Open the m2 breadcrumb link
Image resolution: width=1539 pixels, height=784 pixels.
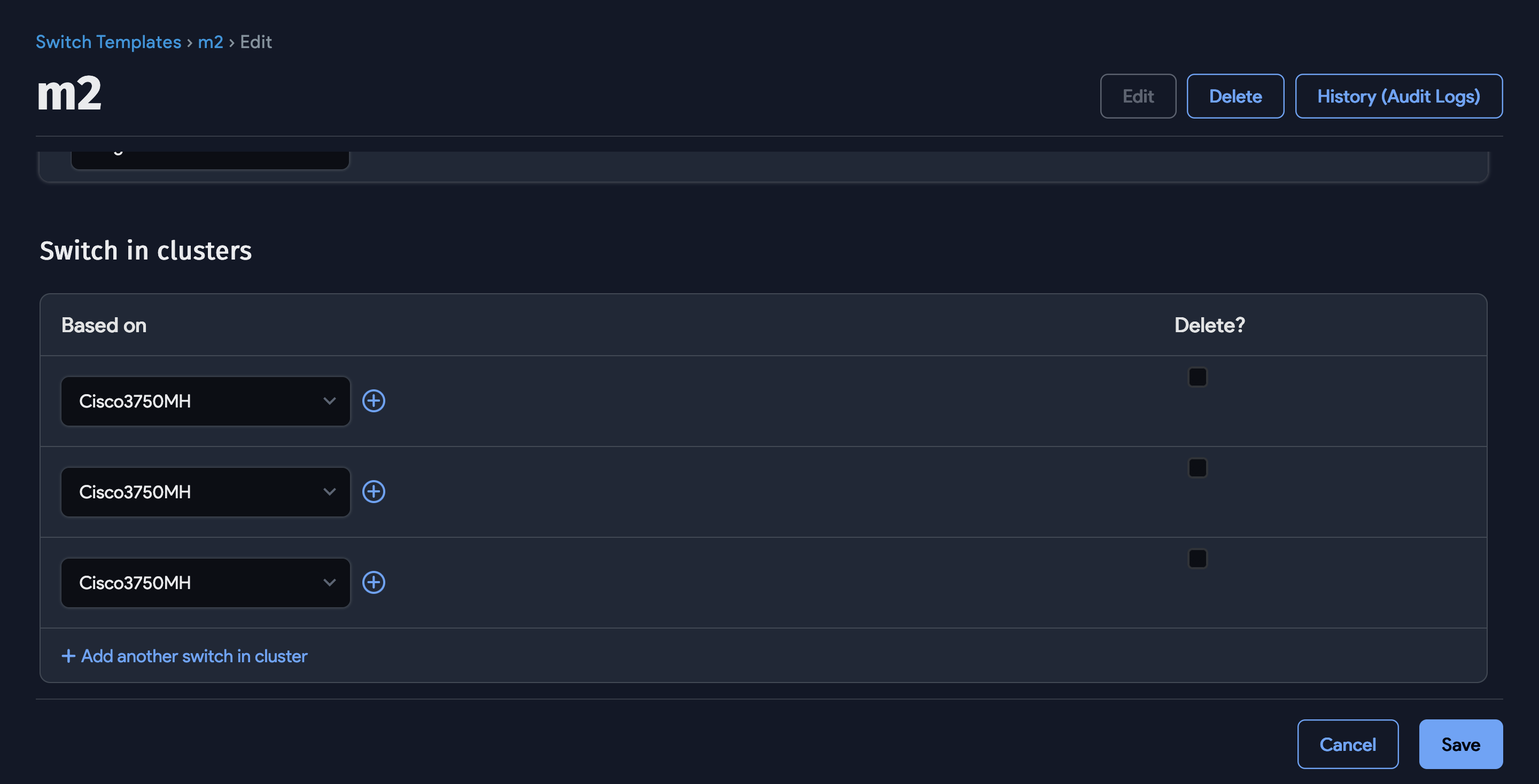[211, 42]
